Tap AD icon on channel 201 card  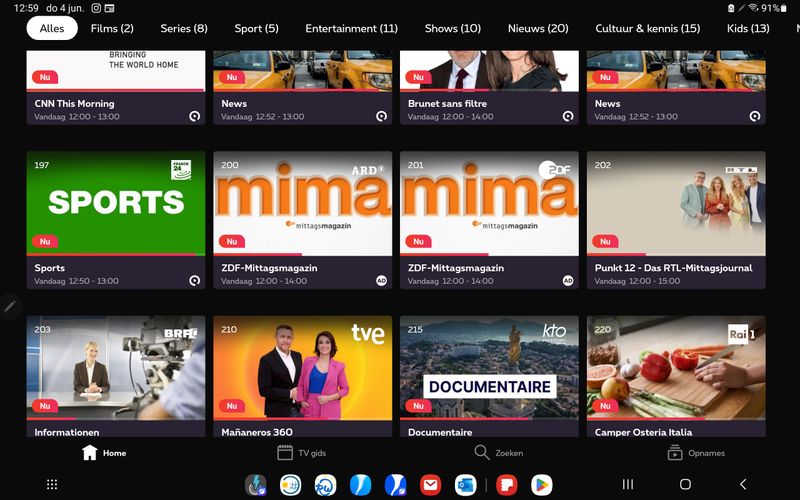click(568, 281)
